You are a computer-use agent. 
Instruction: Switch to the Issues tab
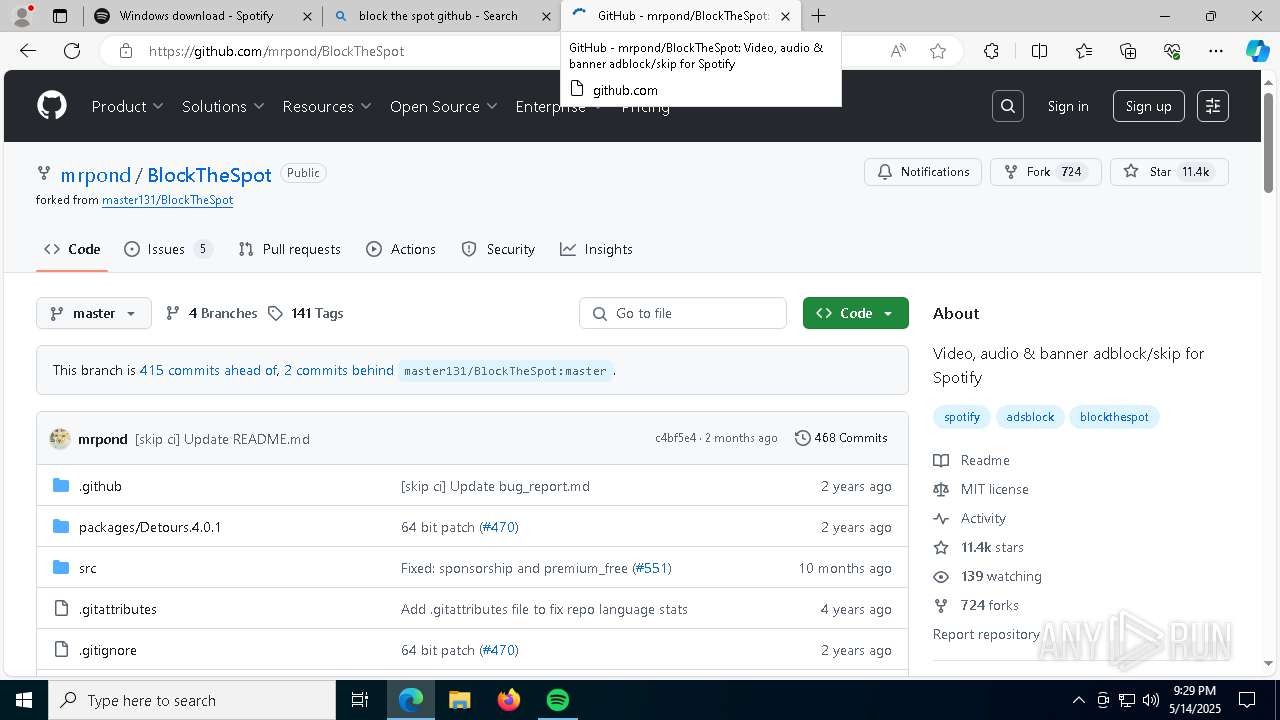point(168,249)
